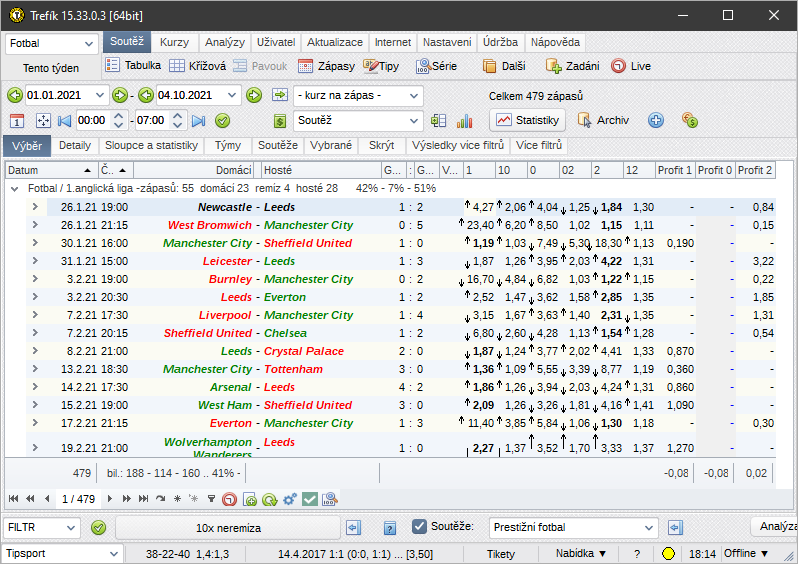Image resolution: width=798 pixels, height=564 pixels.
Task: Open the Nastavení menu tab
Action: 447,42
